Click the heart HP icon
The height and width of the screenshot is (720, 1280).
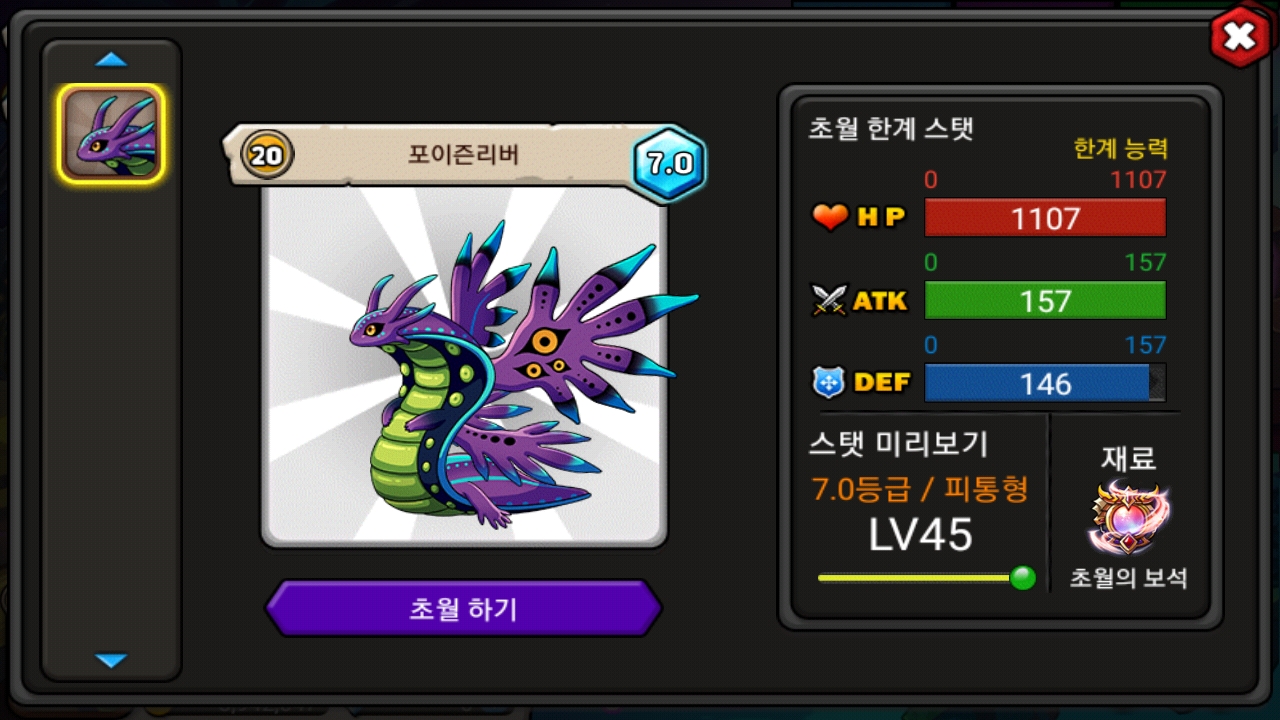(830, 217)
